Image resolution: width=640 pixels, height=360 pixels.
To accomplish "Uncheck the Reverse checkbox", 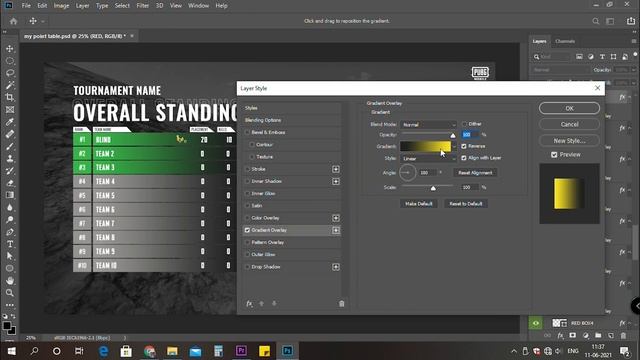I will [x=464, y=146].
